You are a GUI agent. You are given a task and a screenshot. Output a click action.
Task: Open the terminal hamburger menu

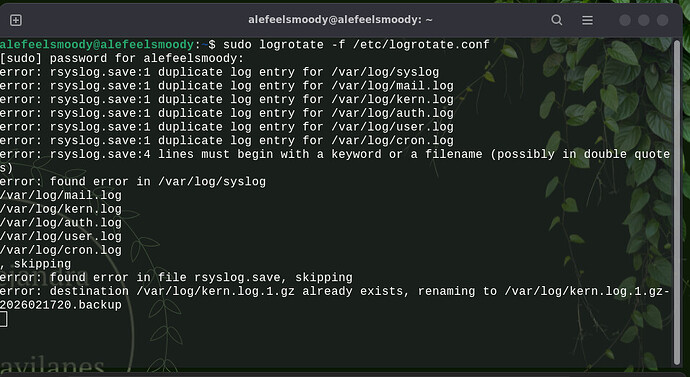pos(587,20)
